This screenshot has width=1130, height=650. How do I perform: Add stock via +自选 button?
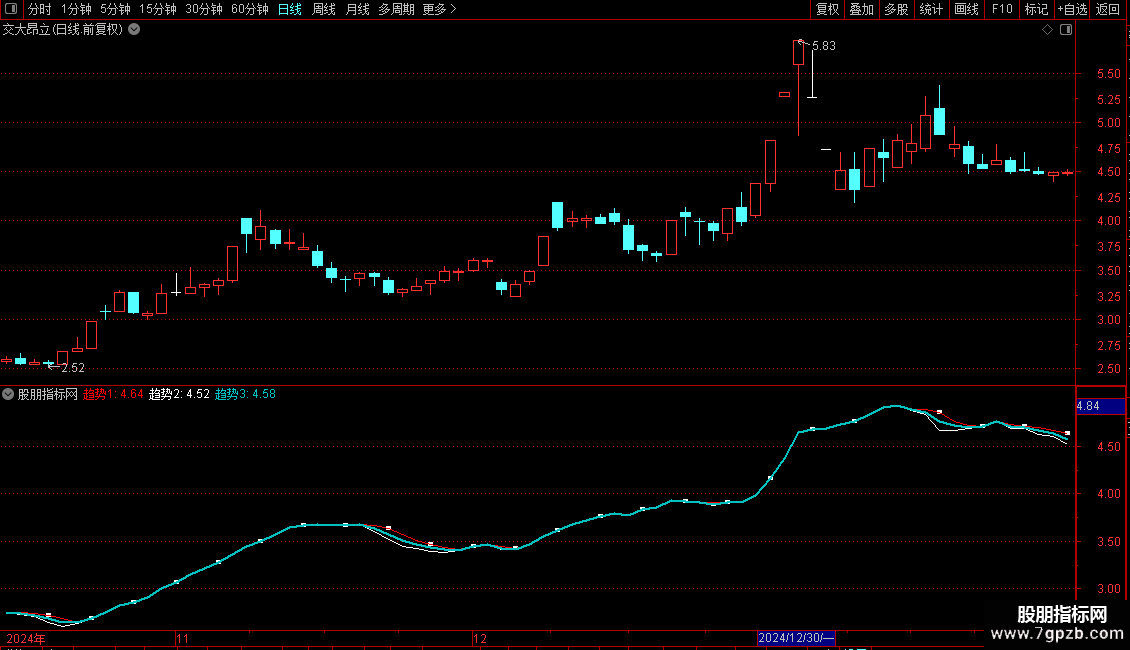[x=1072, y=9]
